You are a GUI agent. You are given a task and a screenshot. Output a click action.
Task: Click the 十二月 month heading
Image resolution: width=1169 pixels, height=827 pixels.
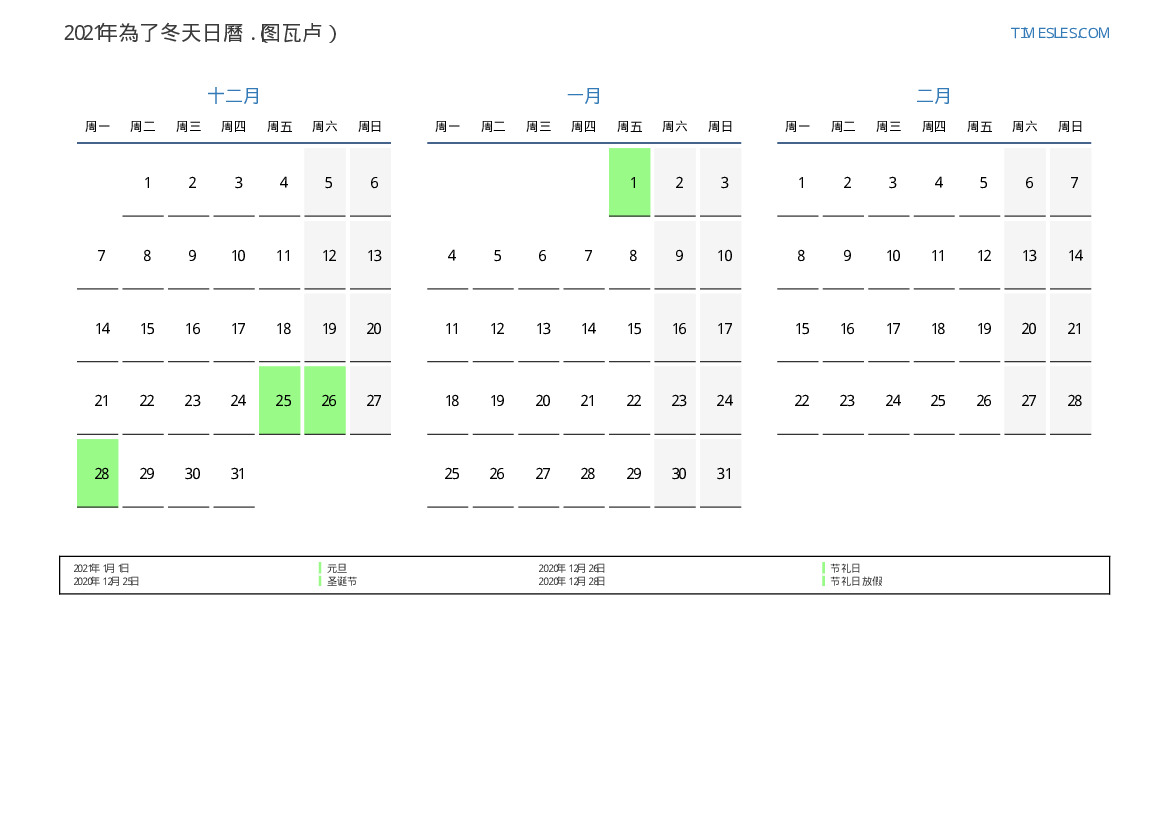point(234,96)
